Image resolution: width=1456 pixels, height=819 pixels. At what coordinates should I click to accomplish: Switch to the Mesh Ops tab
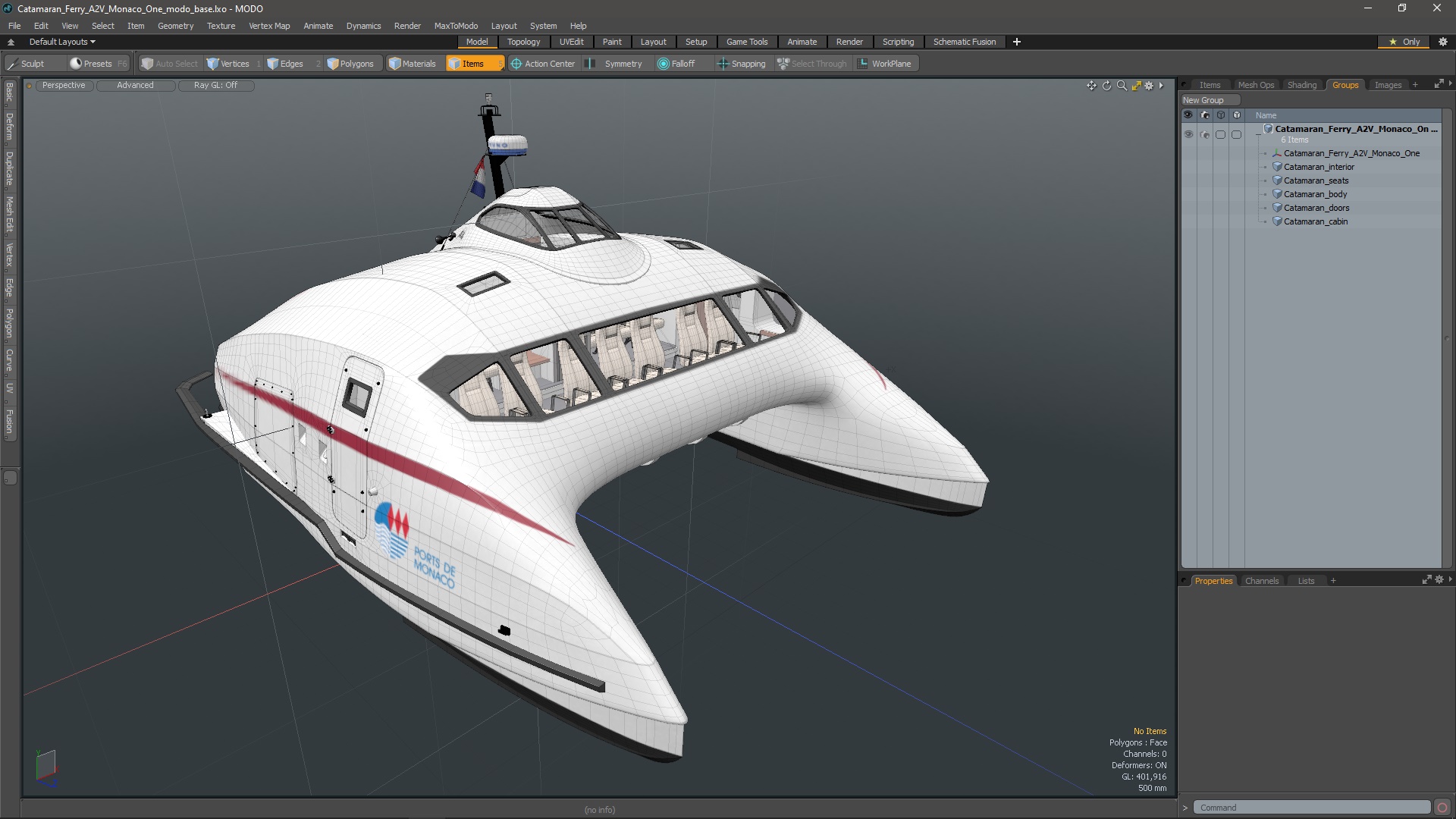click(x=1256, y=85)
